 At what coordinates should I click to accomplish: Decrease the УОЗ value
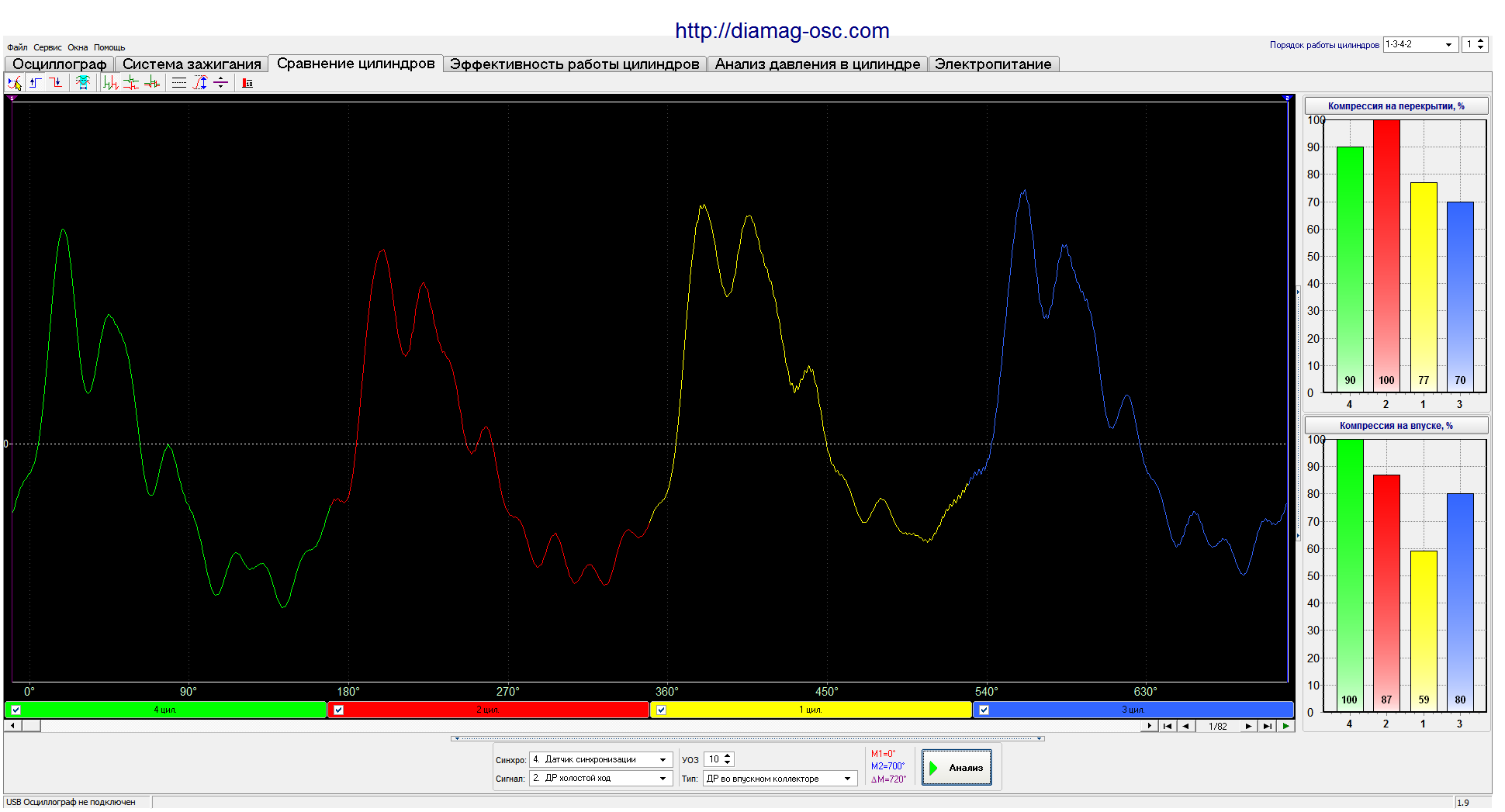[x=728, y=763]
